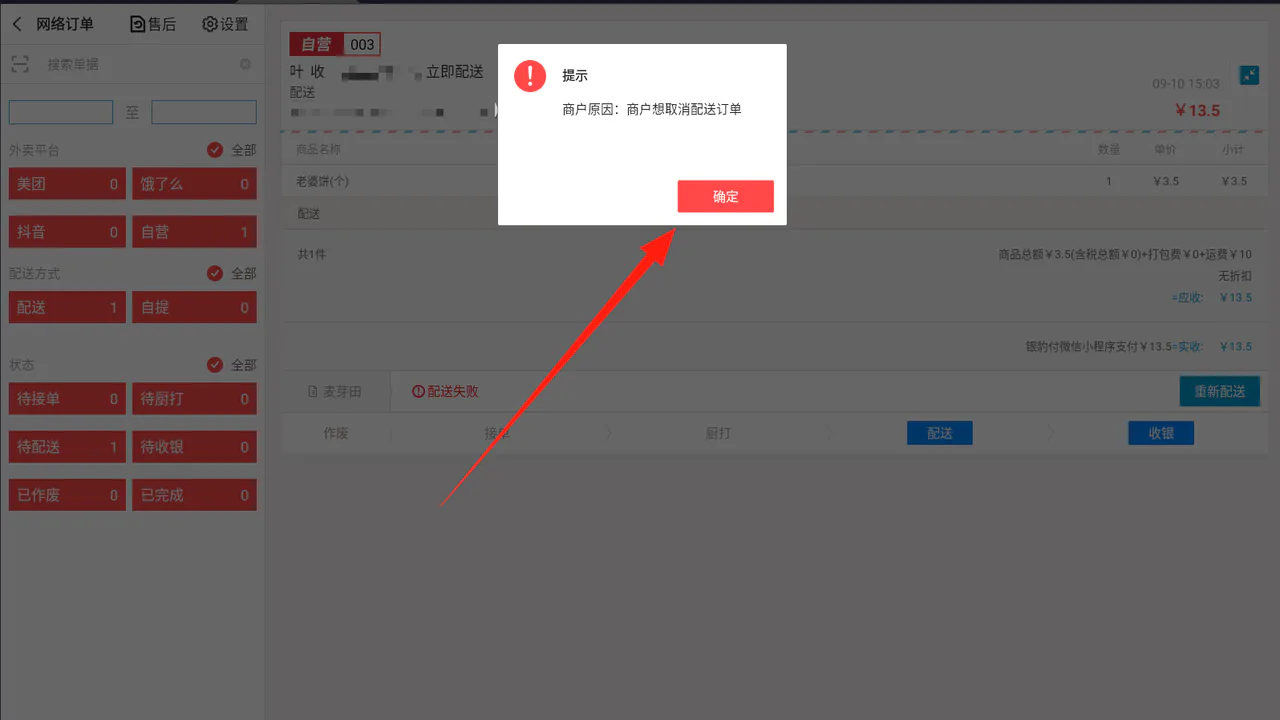Click the 接单 step label
Screen dimensions: 1280x720
[x=497, y=433]
